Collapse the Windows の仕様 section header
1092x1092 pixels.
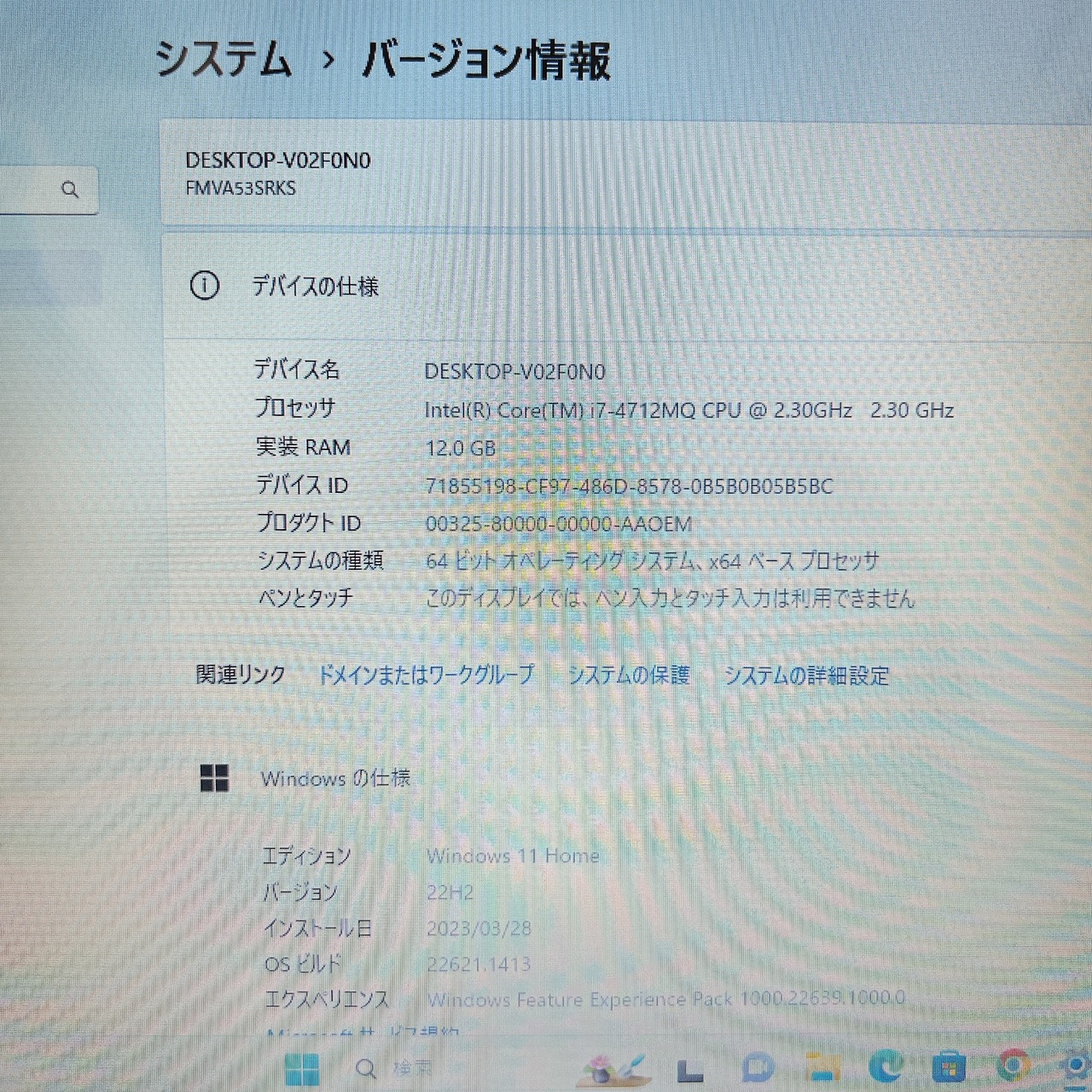626,778
